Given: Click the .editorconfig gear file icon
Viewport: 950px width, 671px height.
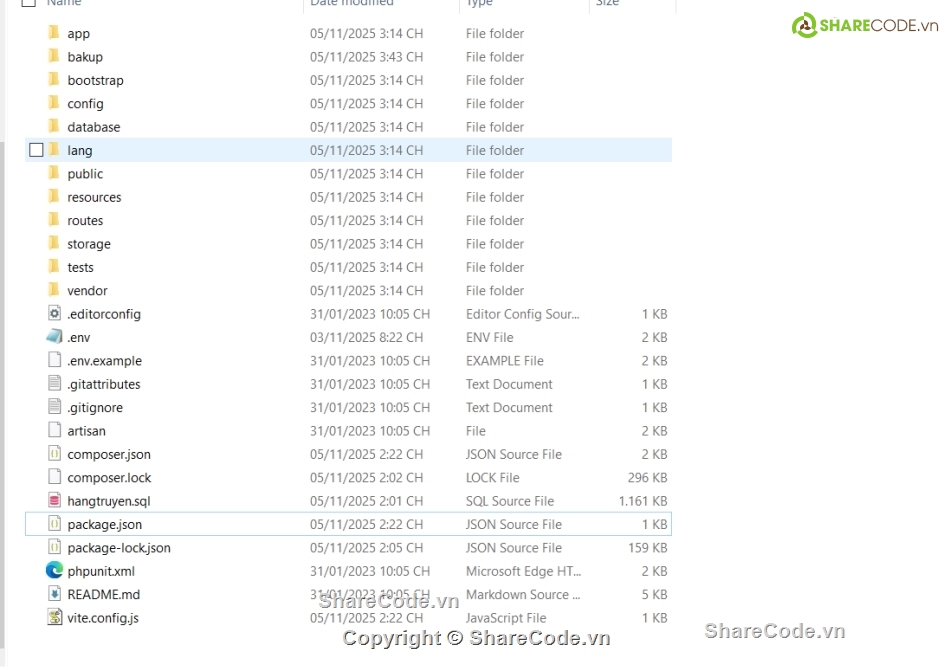Looking at the screenshot, I should click(54, 314).
